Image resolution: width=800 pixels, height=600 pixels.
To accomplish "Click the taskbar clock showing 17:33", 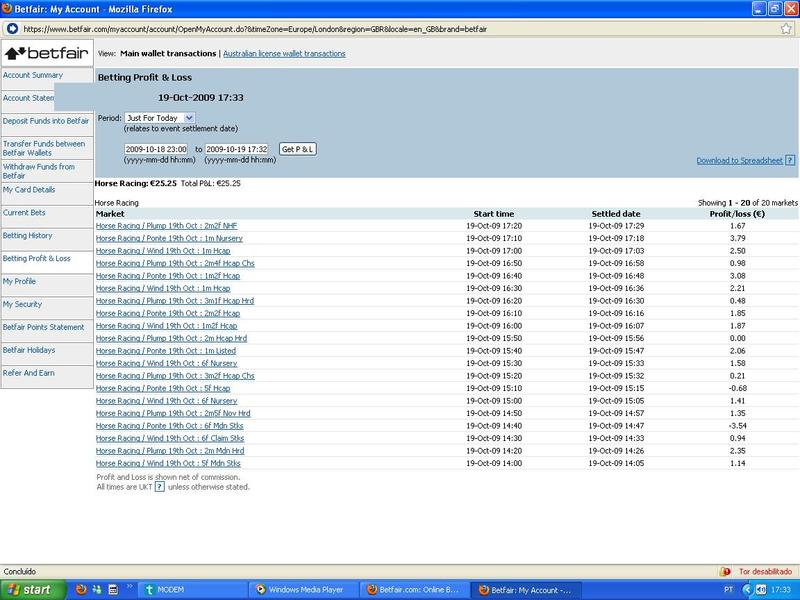I will coord(781,590).
